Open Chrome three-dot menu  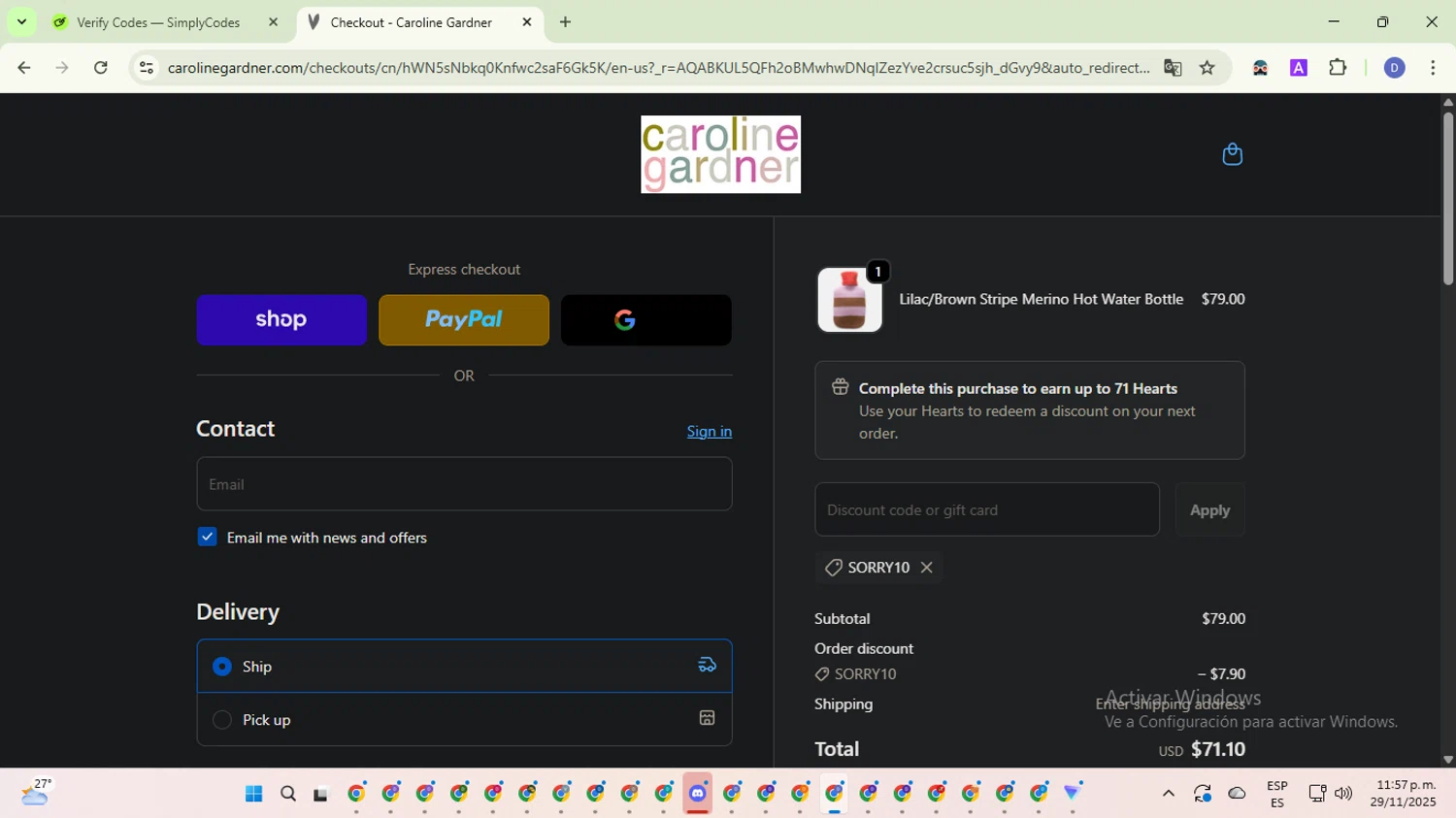(x=1433, y=68)
